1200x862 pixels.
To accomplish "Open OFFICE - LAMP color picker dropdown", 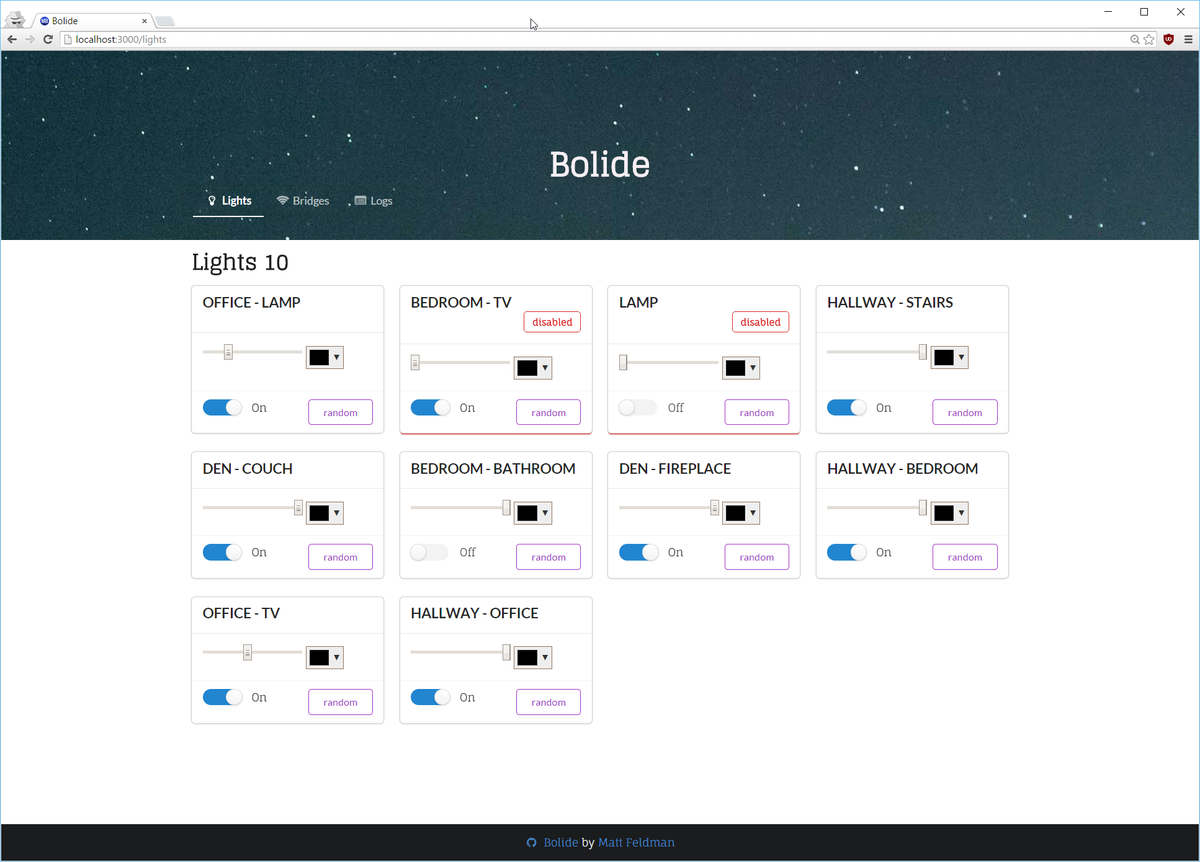I will point(325,357).
